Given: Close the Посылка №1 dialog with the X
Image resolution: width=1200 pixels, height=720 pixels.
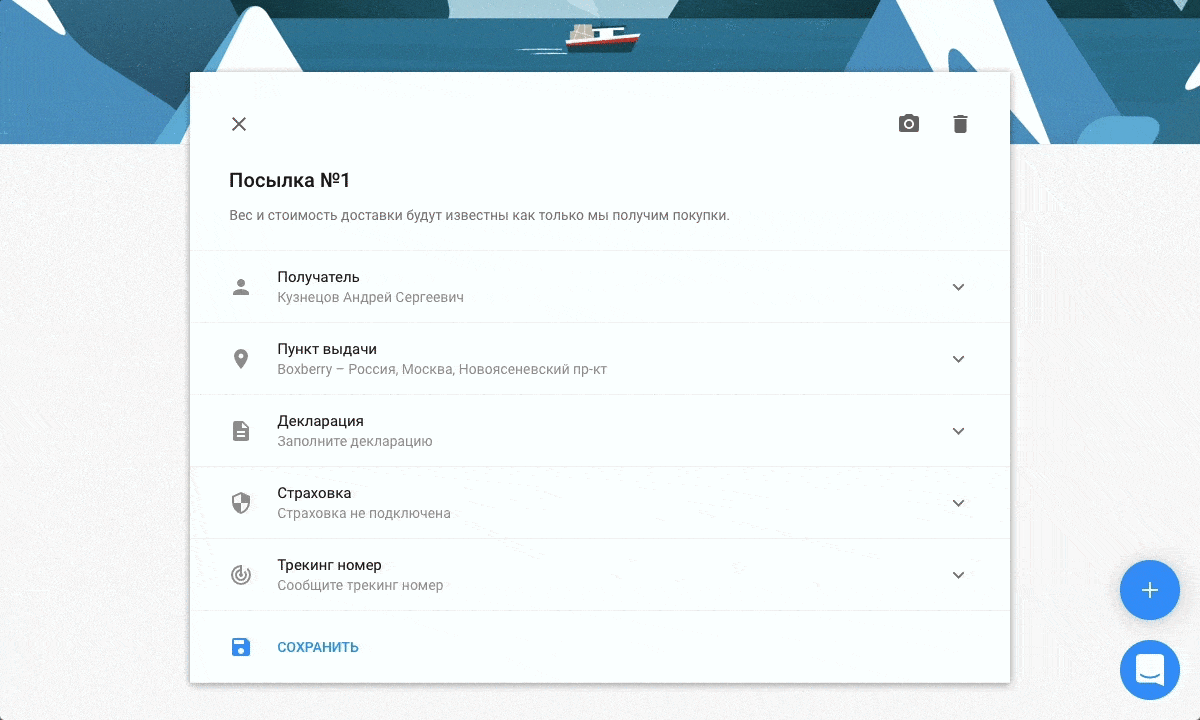Looking at the screenshot, I should pyautogui.click(x=239, y=124).
